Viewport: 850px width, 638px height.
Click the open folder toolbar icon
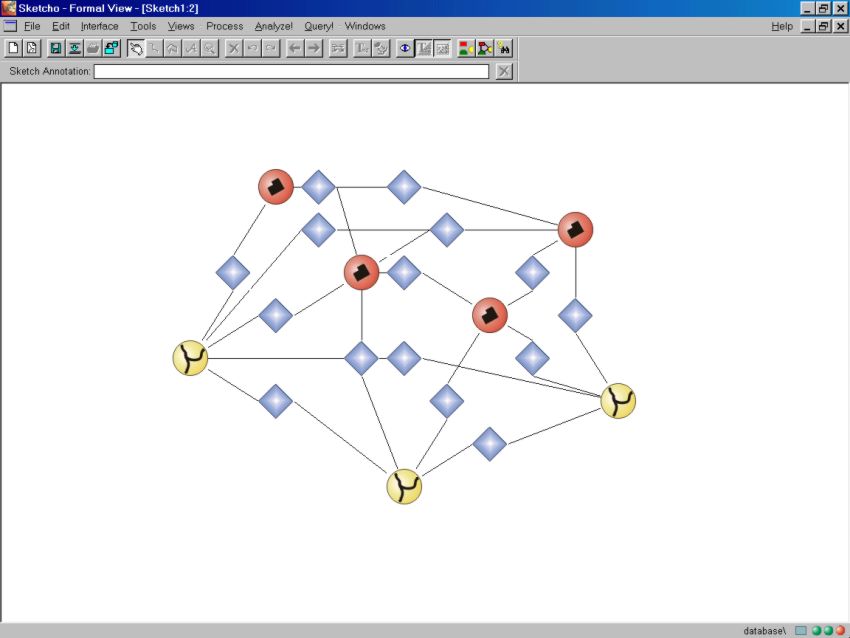tap(93, 48)
